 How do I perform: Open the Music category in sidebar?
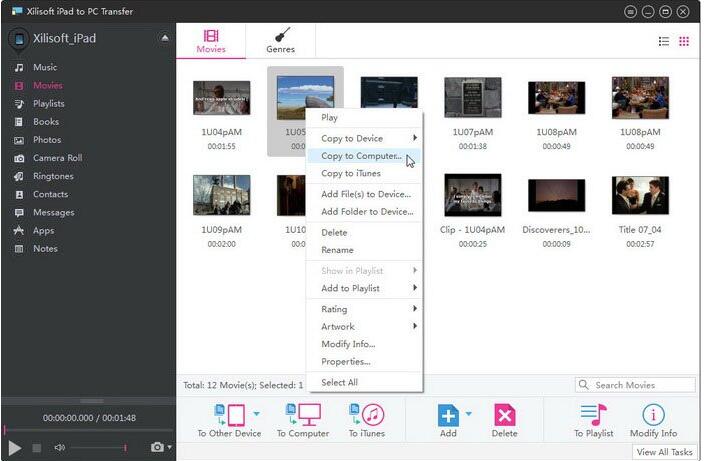click(45, 67)
